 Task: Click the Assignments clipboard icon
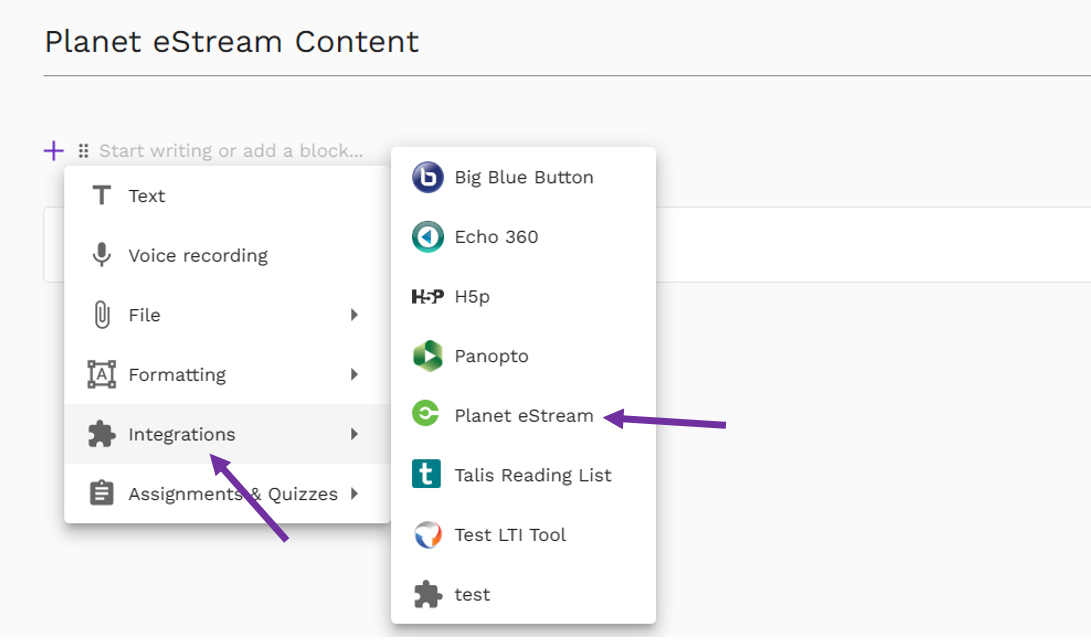point(102,493)
